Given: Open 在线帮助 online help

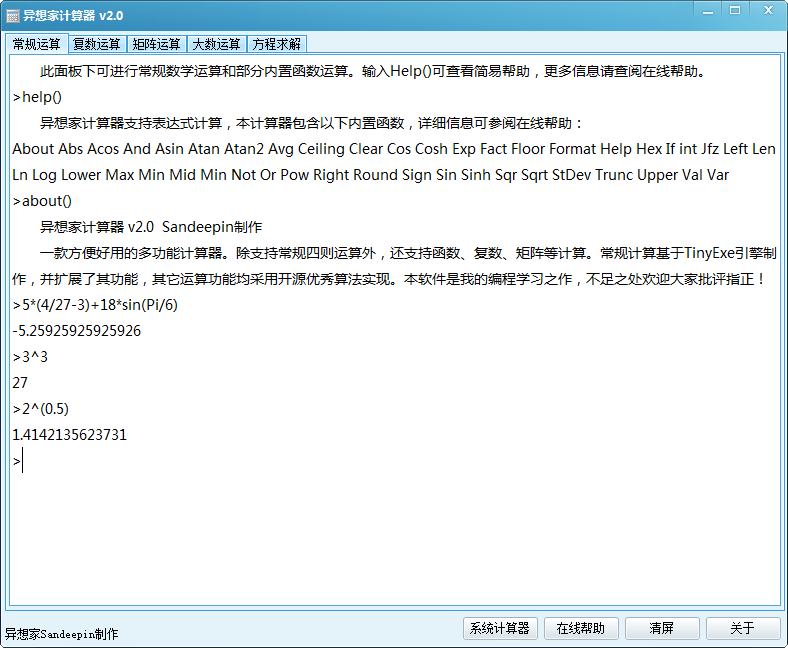Looking at the screenshot, I should (x=581, y=628).
